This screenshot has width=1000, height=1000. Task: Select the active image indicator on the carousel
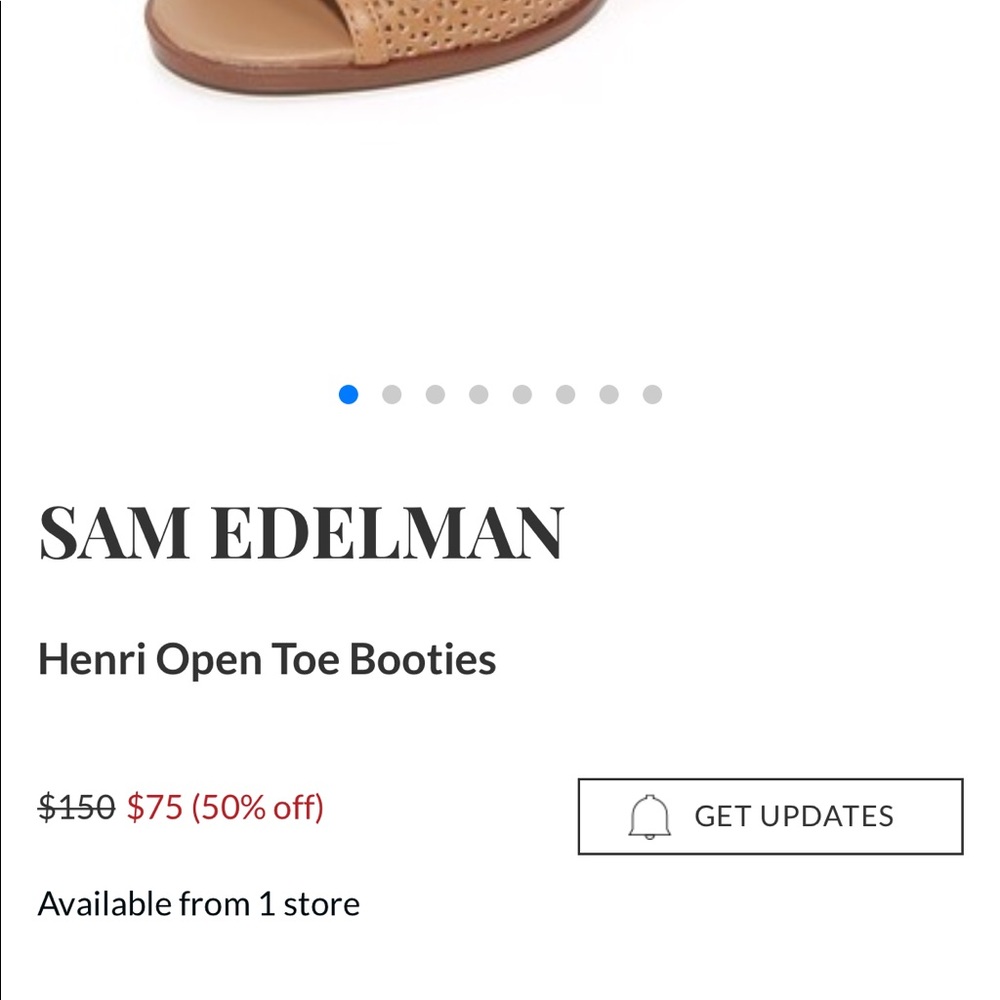pyautogui.click(x=348, y=394)
